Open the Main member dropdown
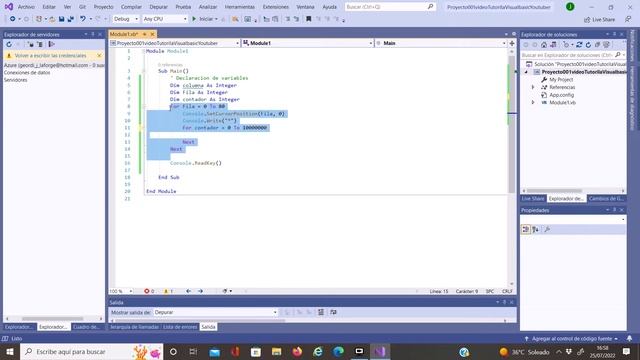 (x=441, y=43)
